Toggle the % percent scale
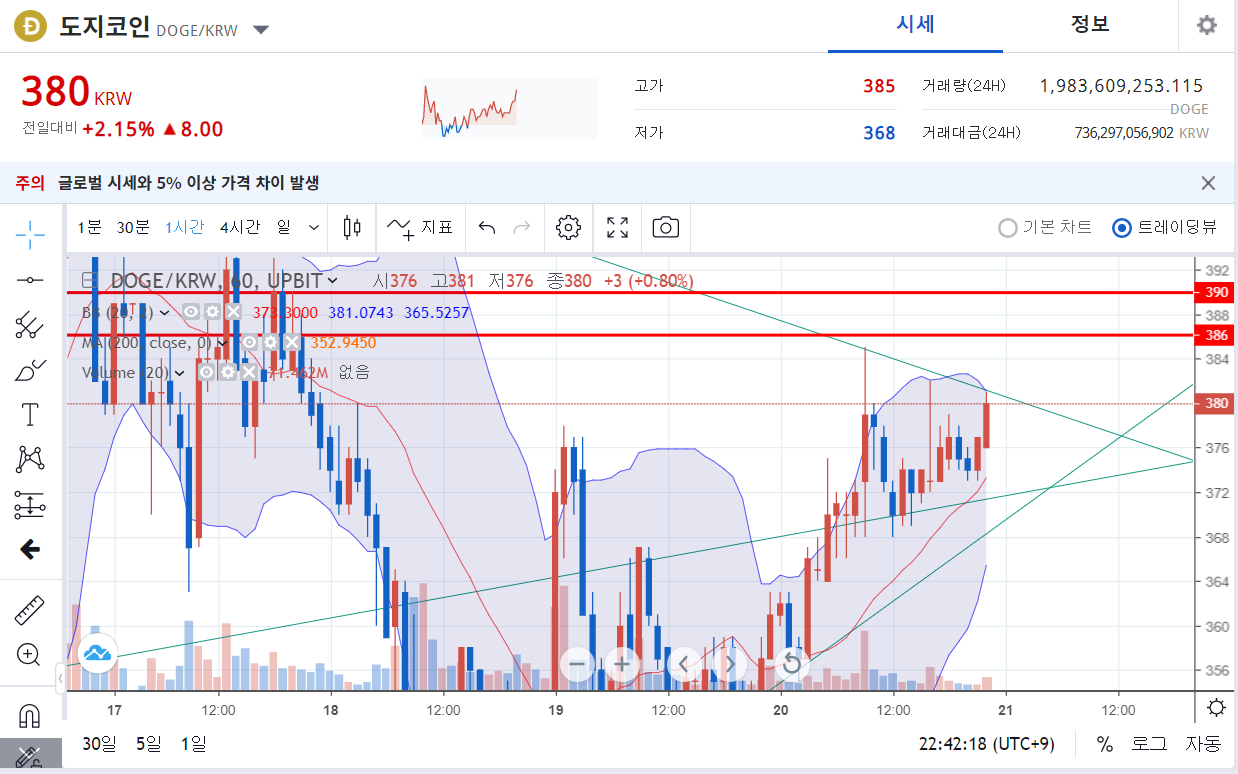The width and height of the screenshot is (1238, 774). coord(1105,744)
